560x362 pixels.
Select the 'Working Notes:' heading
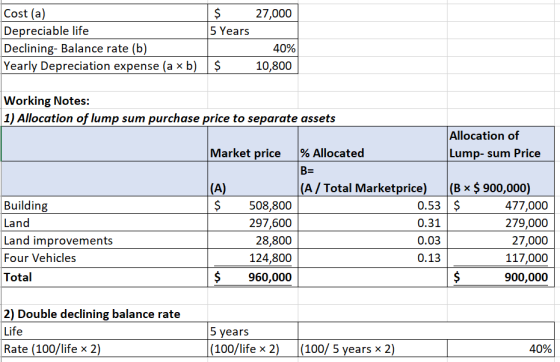(46, 101)
